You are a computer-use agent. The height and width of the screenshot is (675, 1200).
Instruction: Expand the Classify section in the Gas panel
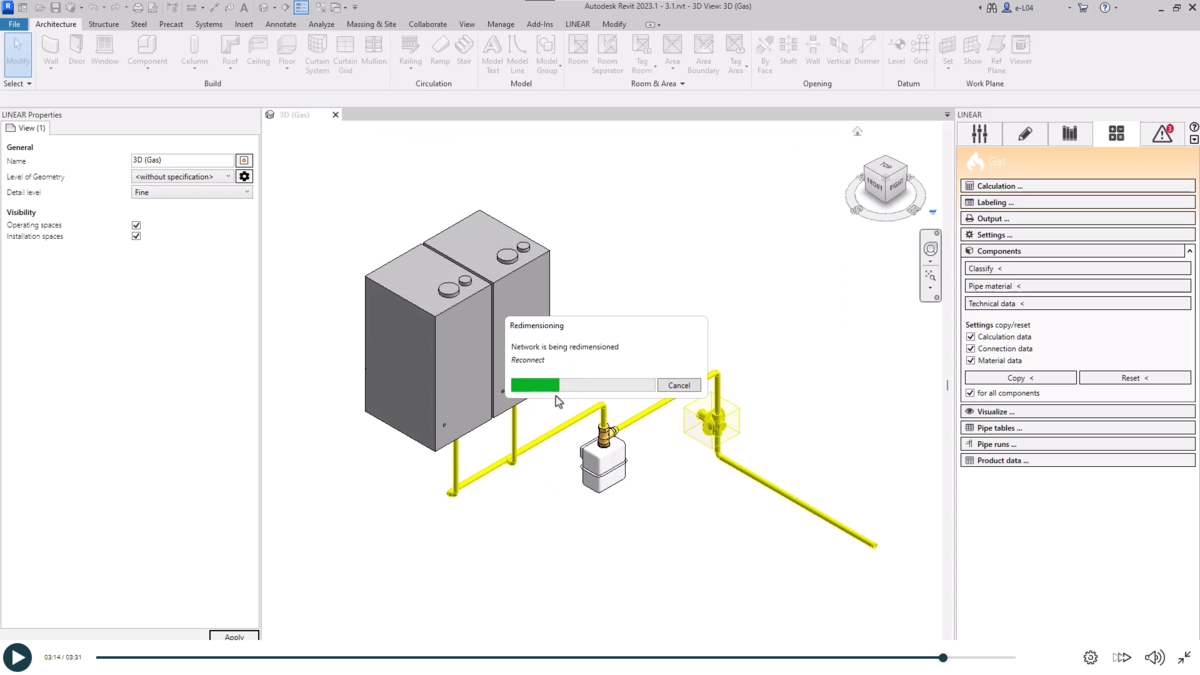point(1077,267)
